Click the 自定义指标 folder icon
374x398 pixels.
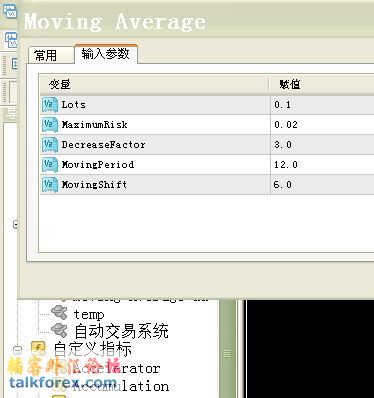[38, 348]
